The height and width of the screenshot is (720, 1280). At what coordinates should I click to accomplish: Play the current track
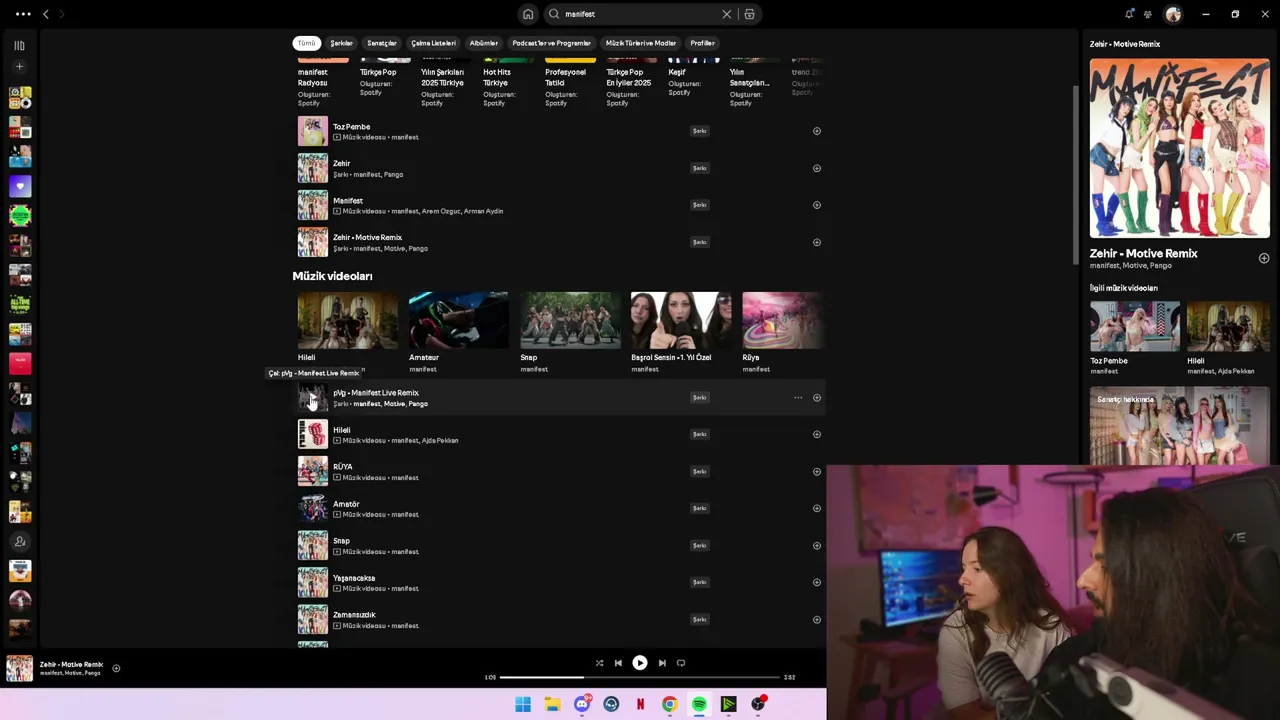[640, 663]
